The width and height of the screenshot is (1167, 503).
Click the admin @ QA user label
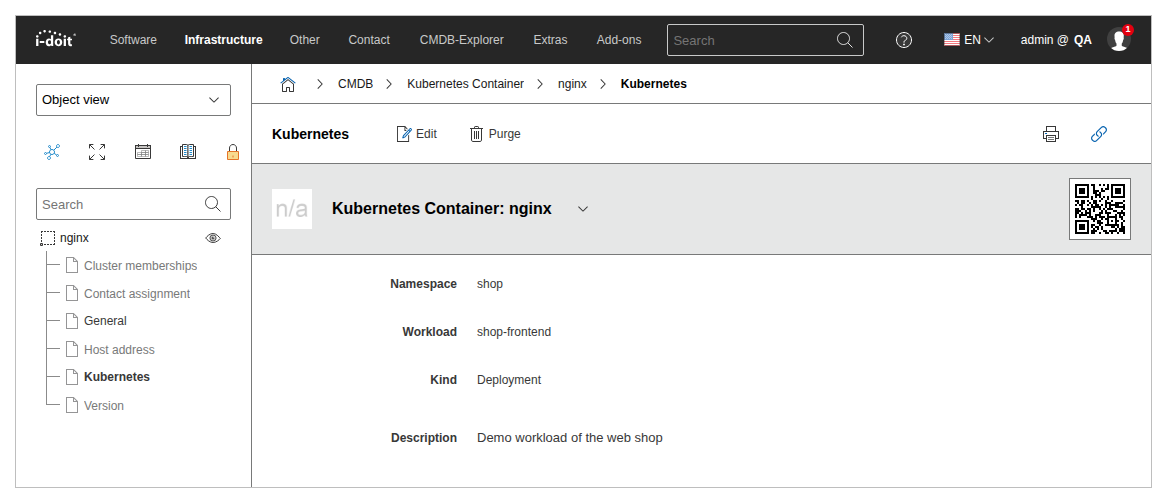[x=1056, y=40]
